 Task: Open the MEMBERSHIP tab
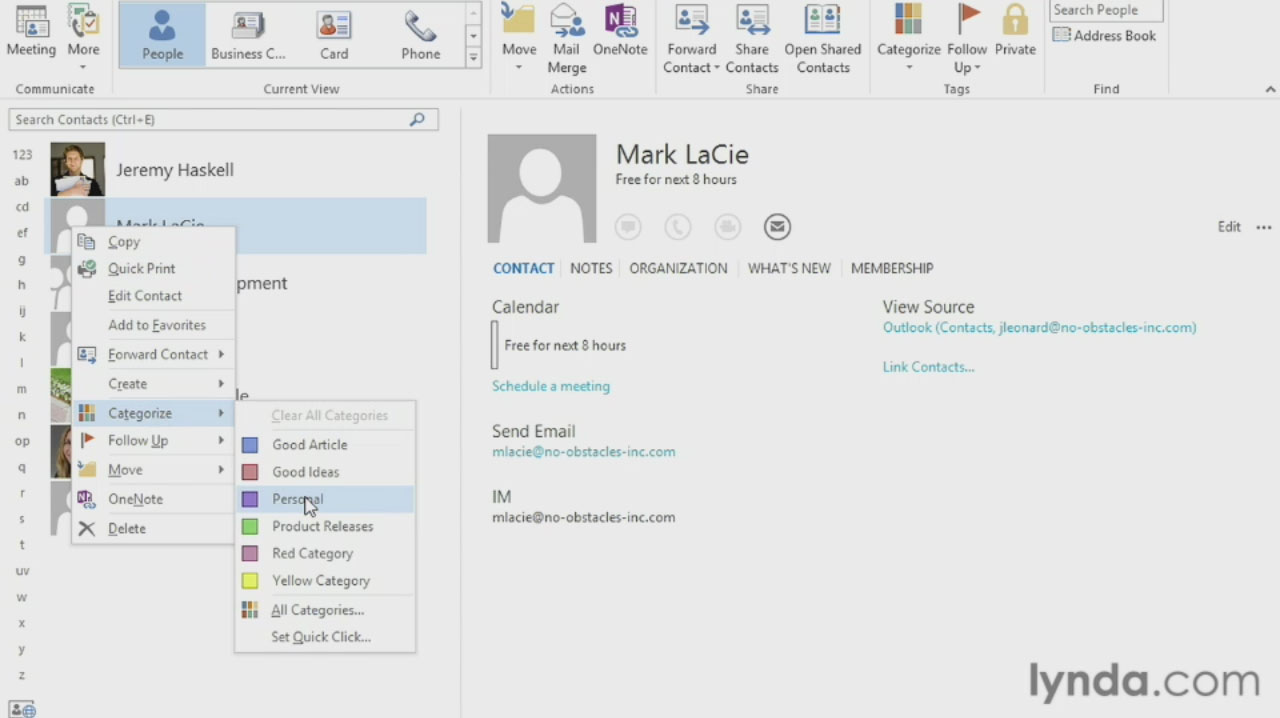pyautogui.click(x=892, y=268)
